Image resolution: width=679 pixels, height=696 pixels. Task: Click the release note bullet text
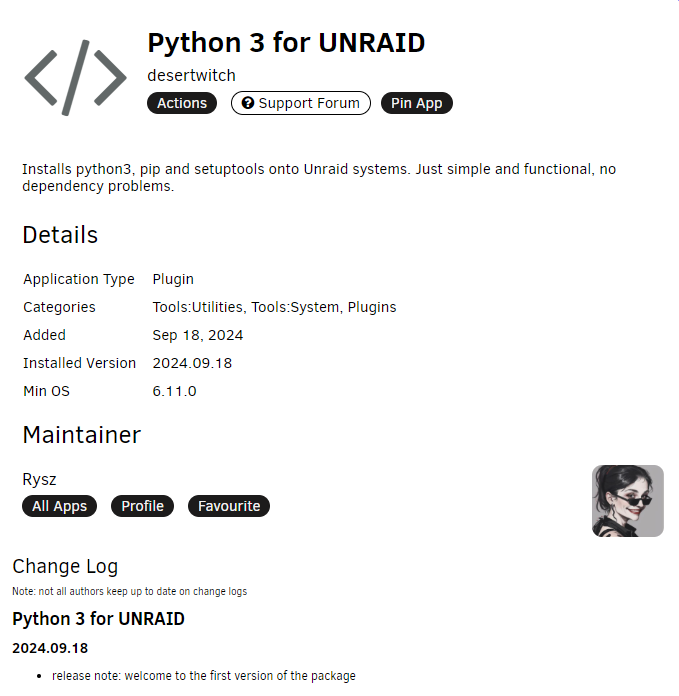pyautogui.click(x=204, y=676)
